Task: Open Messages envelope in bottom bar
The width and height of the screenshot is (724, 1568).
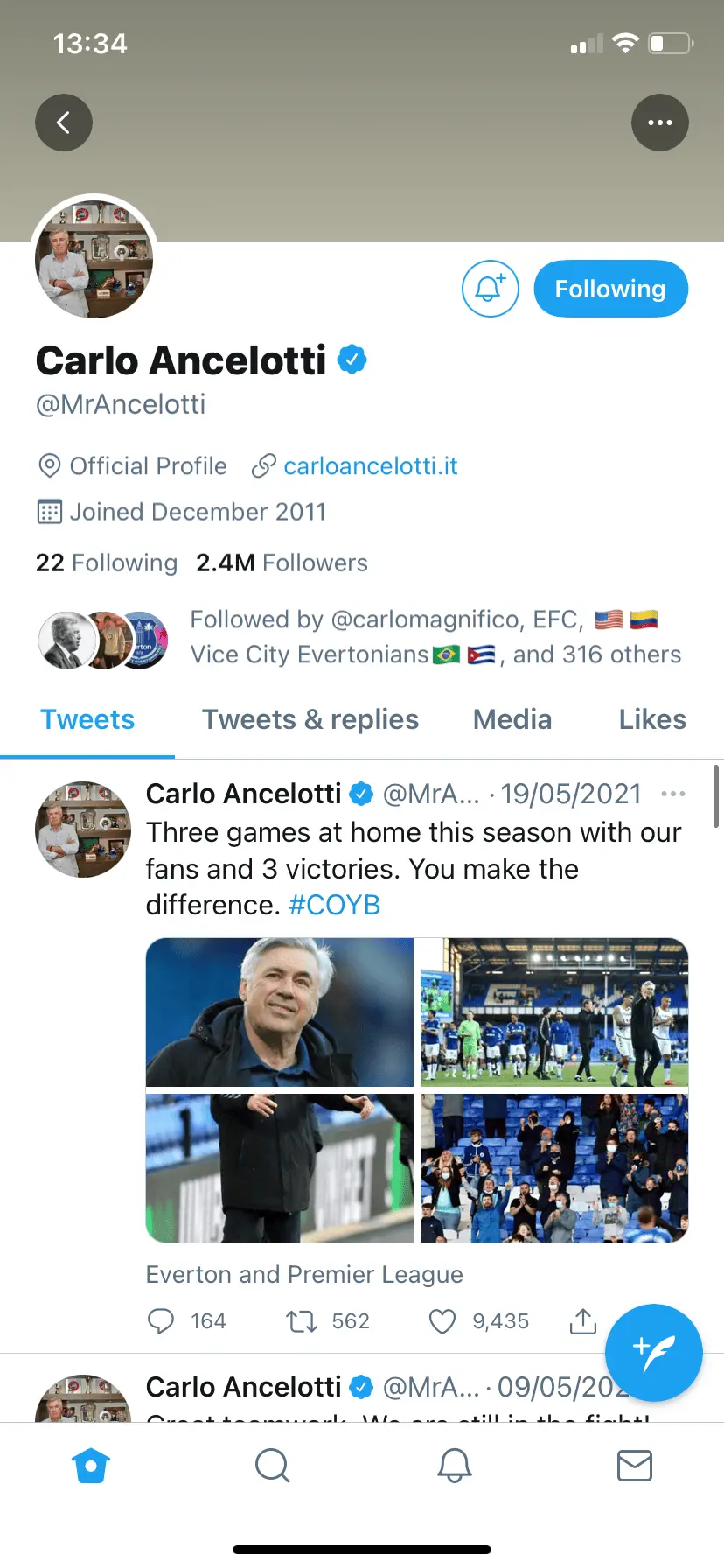Action: point(634,1465)
